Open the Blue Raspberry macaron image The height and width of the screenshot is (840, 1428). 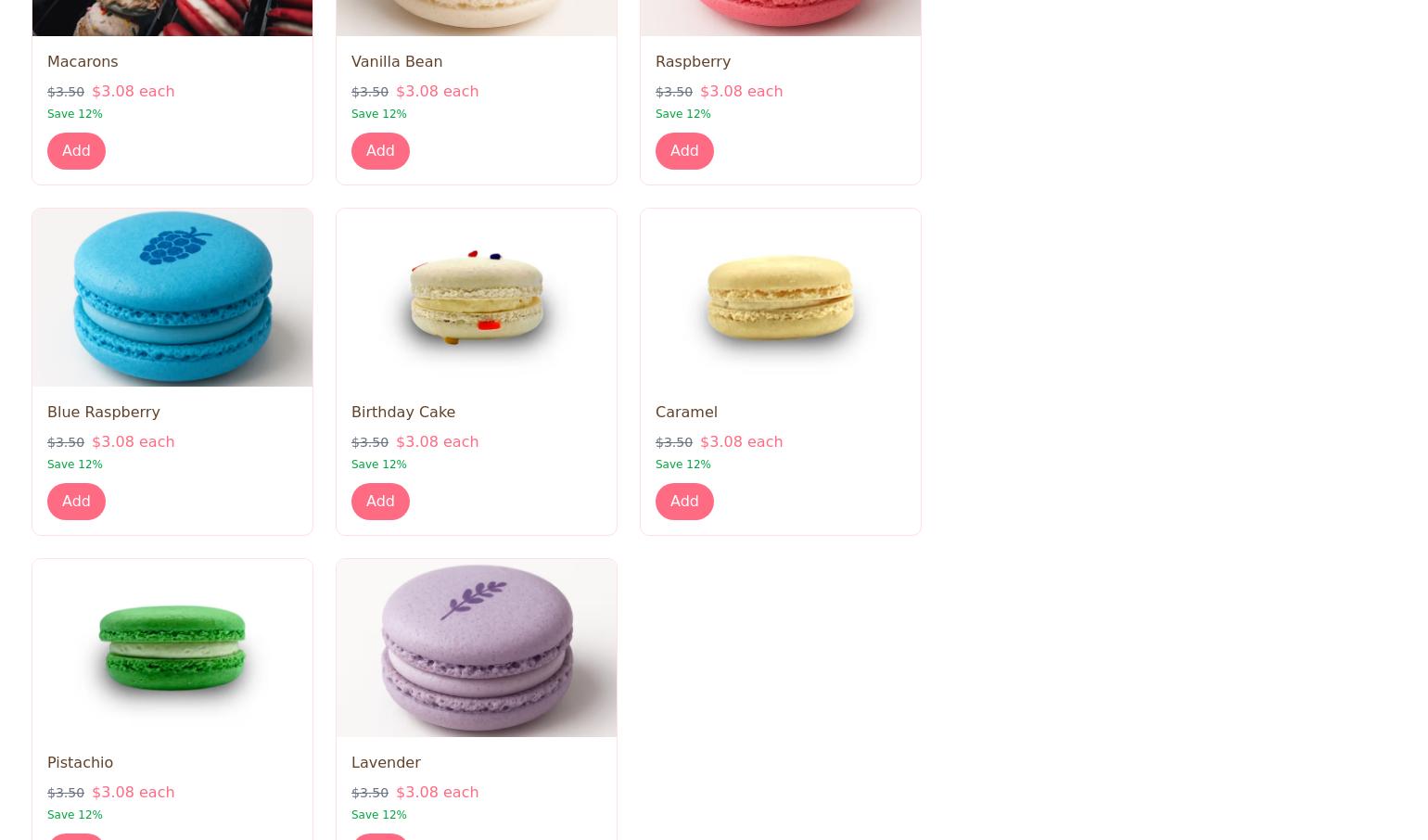click(172, 298)
